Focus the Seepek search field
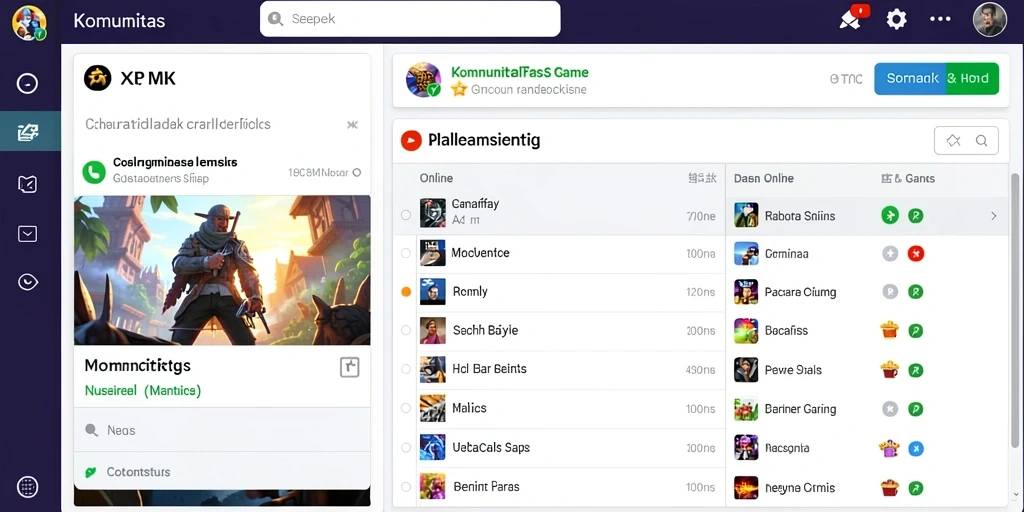The image size is (1024, 512). 410,19
